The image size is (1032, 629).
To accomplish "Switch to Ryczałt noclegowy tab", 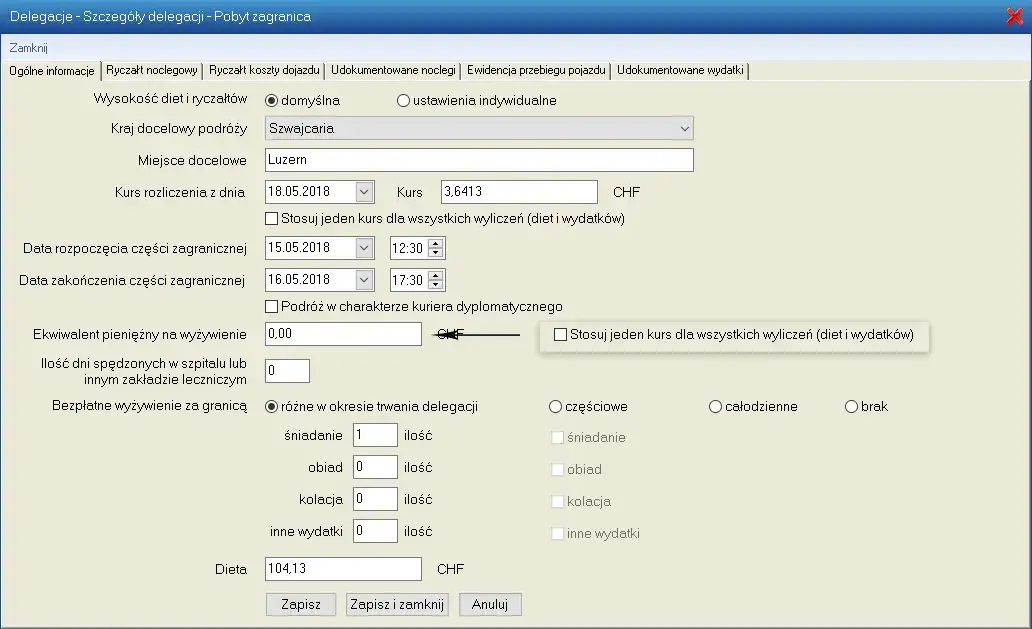I will pyautogui.click(x=152, y=70).
